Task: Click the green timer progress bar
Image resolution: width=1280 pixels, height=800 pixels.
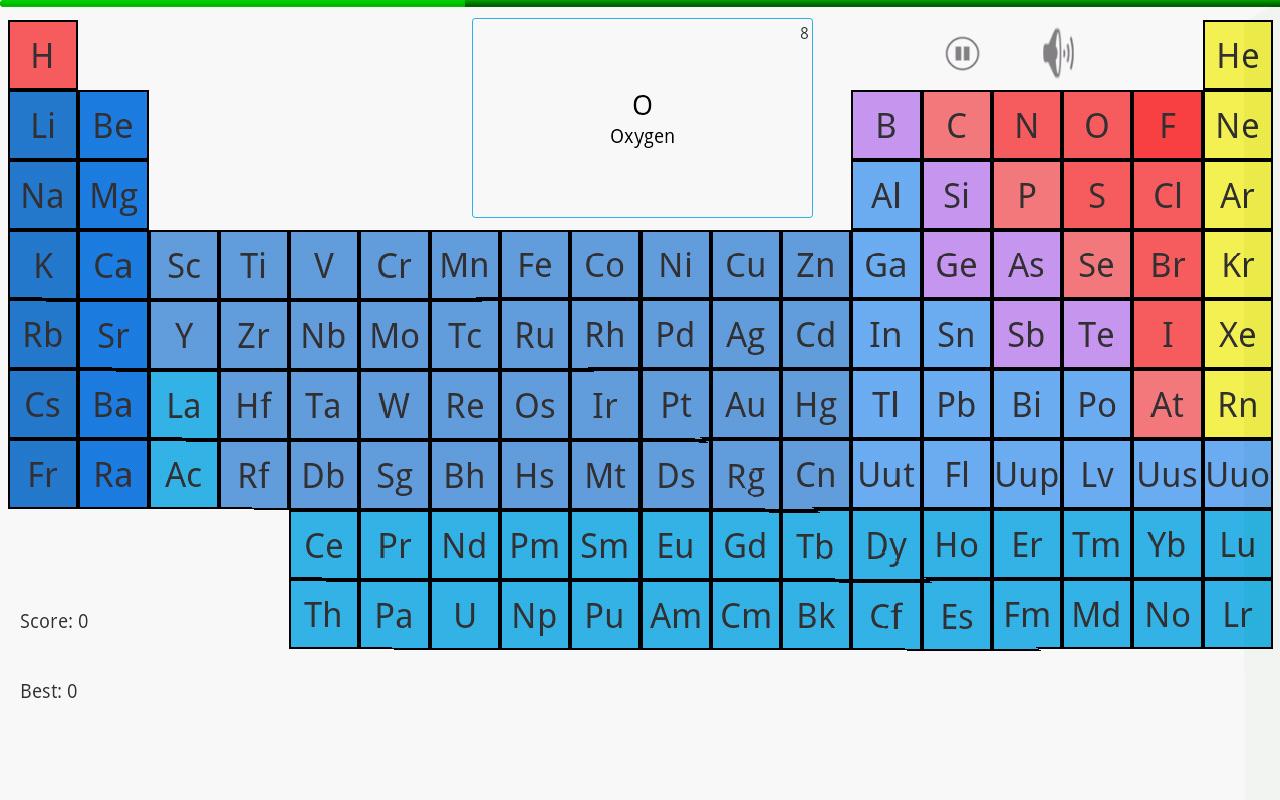Action: click(x=640, y=3)
